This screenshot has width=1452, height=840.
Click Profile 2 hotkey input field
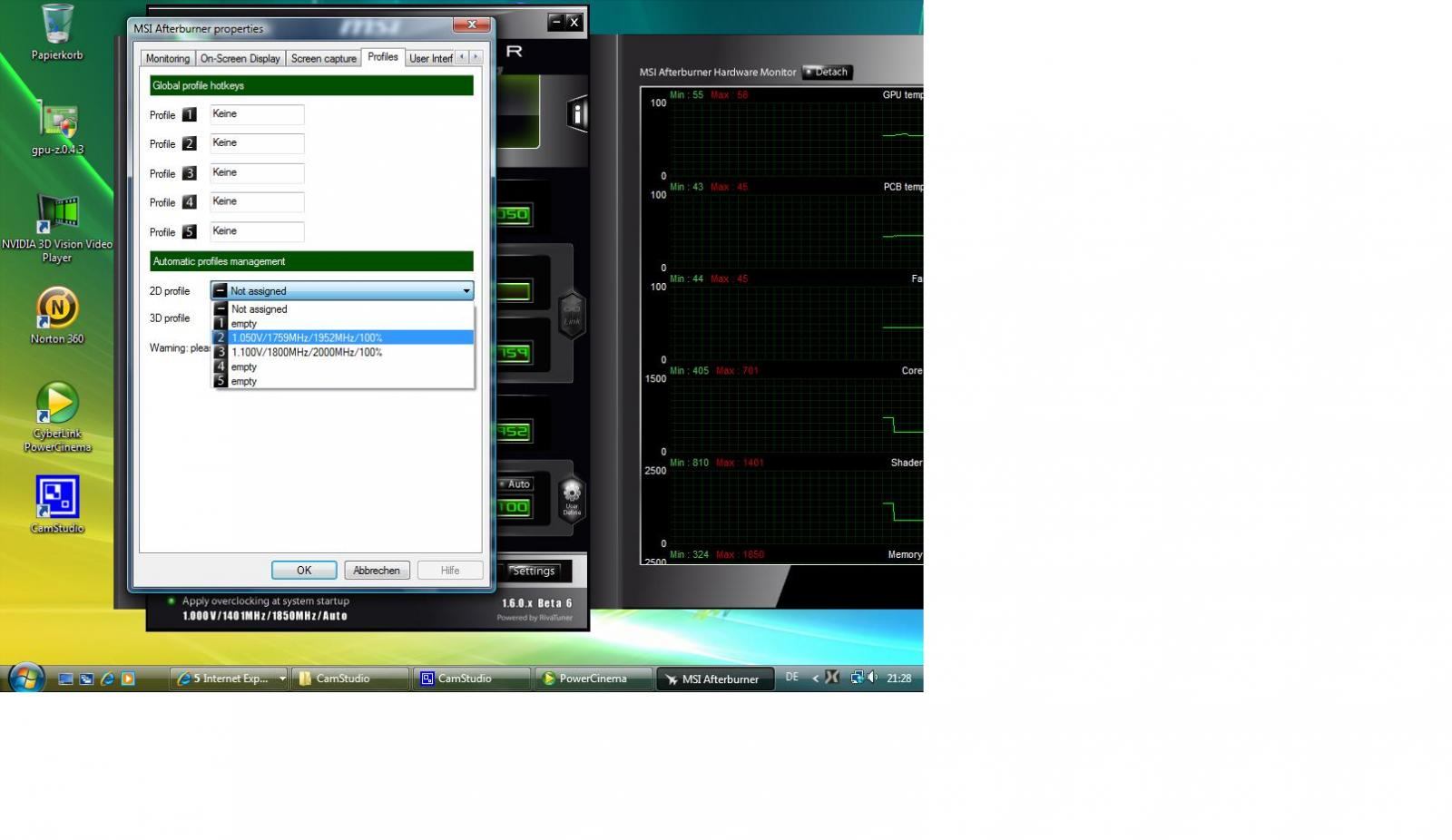point(257,143)
